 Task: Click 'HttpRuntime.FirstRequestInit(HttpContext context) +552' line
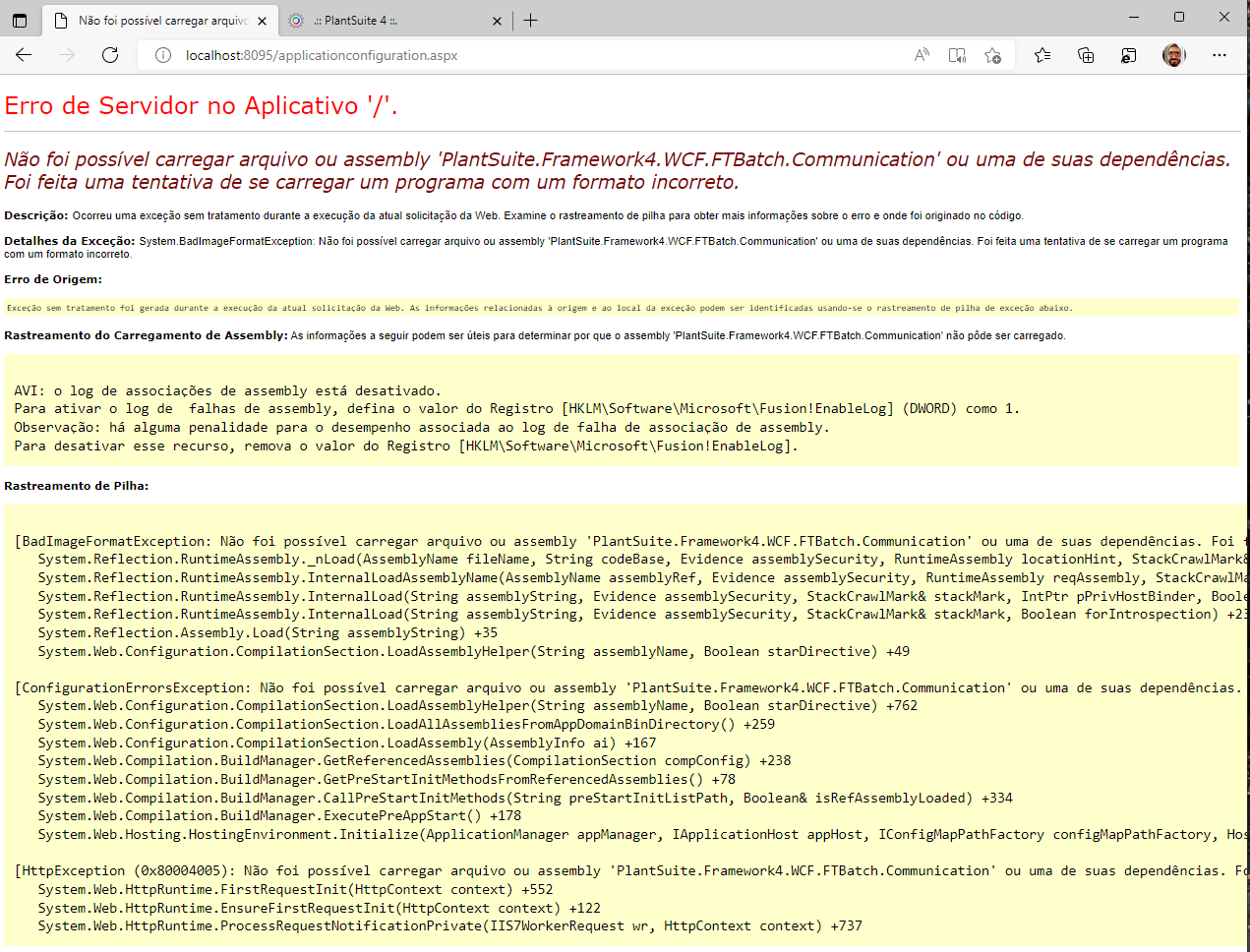click(x=295, y=889)
